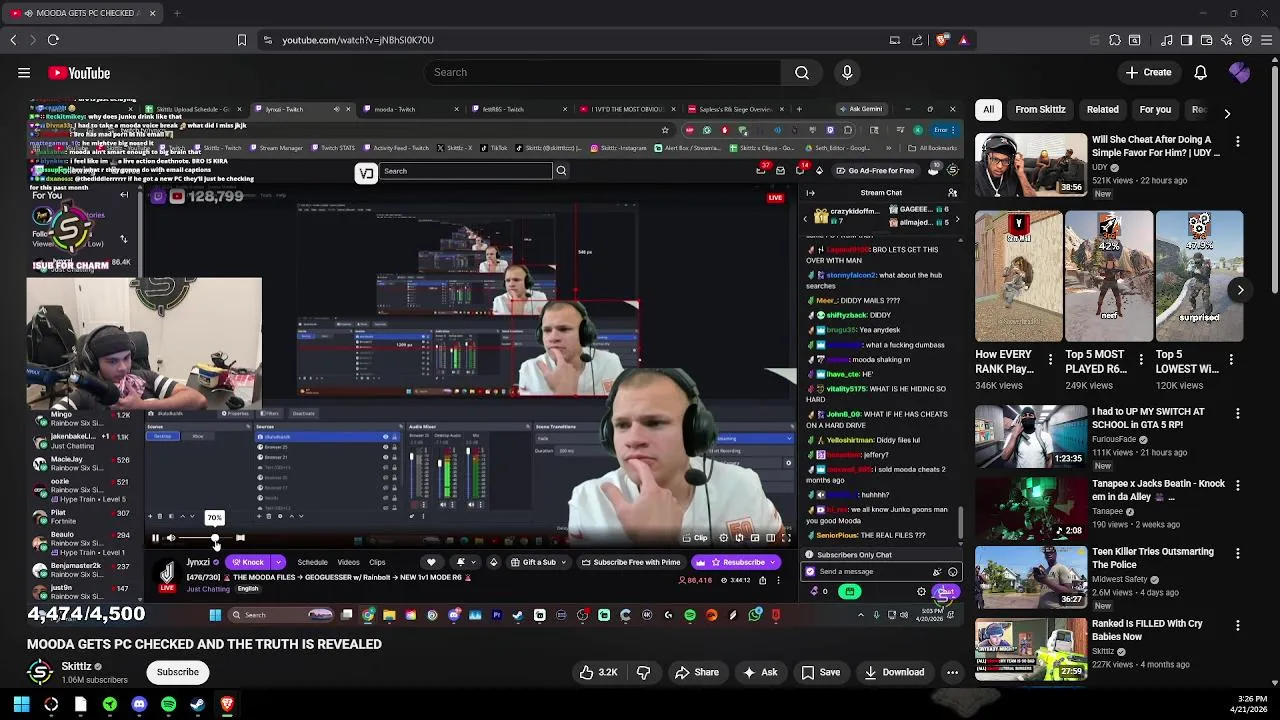Save the video to a playlist
Image resolution: width=1280 pixels, height=720 pixels.
point(820,673)
